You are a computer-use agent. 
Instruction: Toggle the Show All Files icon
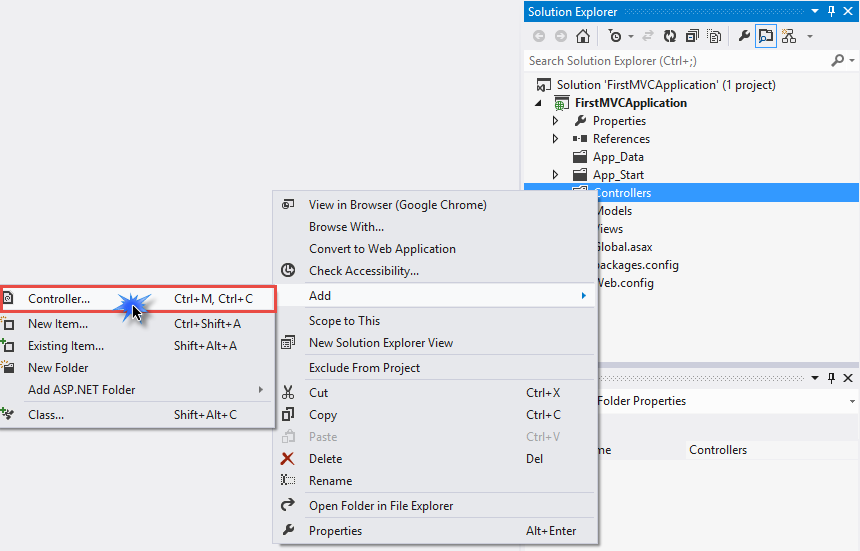coord(714,36)
